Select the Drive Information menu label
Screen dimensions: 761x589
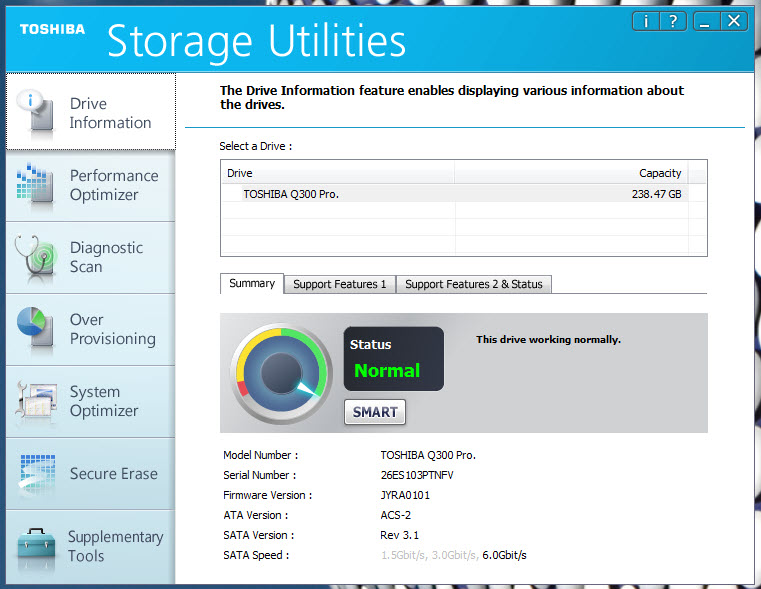111,113
